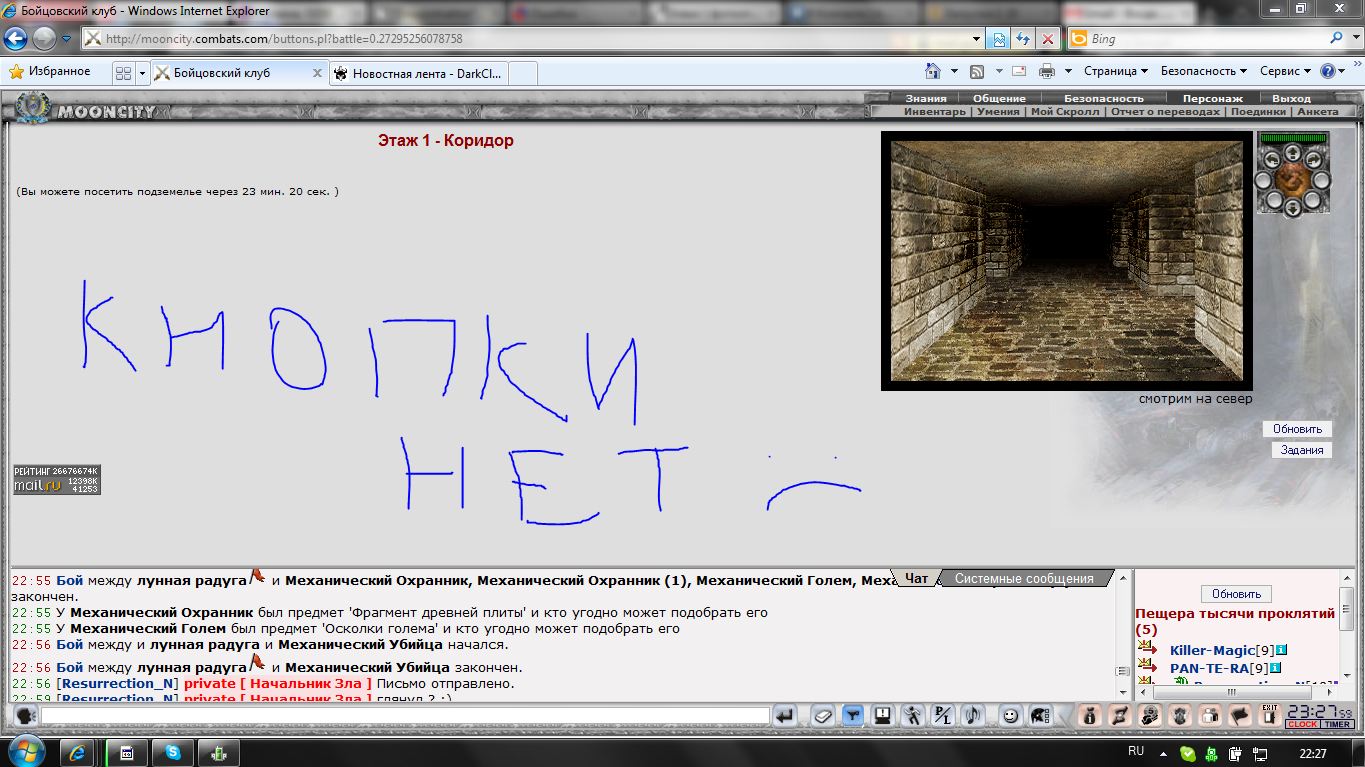Click the stop loading X icon
Viewport: 1365px width, 767px height.
pyautogui.click(x=1047, y=39)
